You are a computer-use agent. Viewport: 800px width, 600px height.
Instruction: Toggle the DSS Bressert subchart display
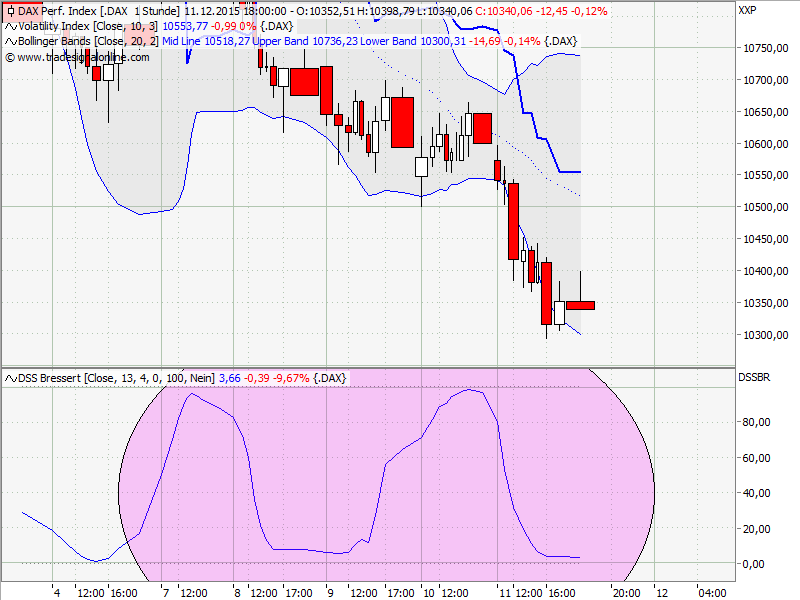pyautogui.click(x=9, y=378)
